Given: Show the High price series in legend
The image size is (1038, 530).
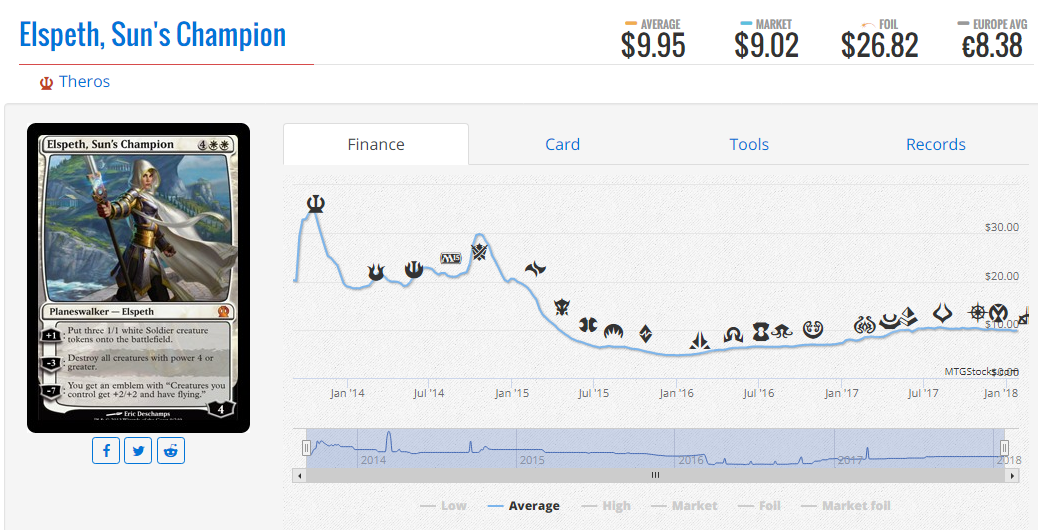Looking at the screenshot, I should [606, 506].
